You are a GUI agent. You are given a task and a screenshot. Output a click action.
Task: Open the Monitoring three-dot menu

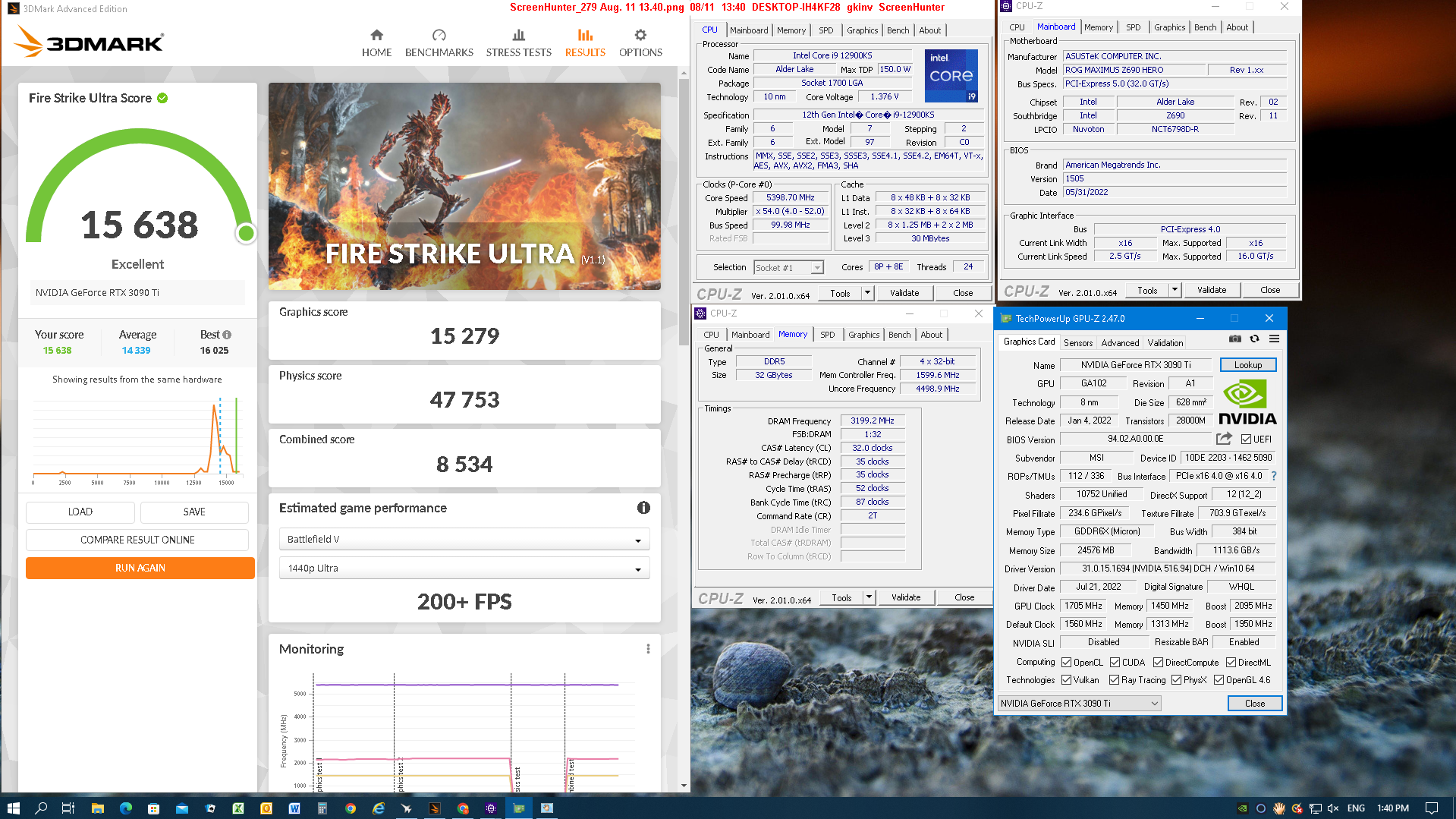(648, 649)
